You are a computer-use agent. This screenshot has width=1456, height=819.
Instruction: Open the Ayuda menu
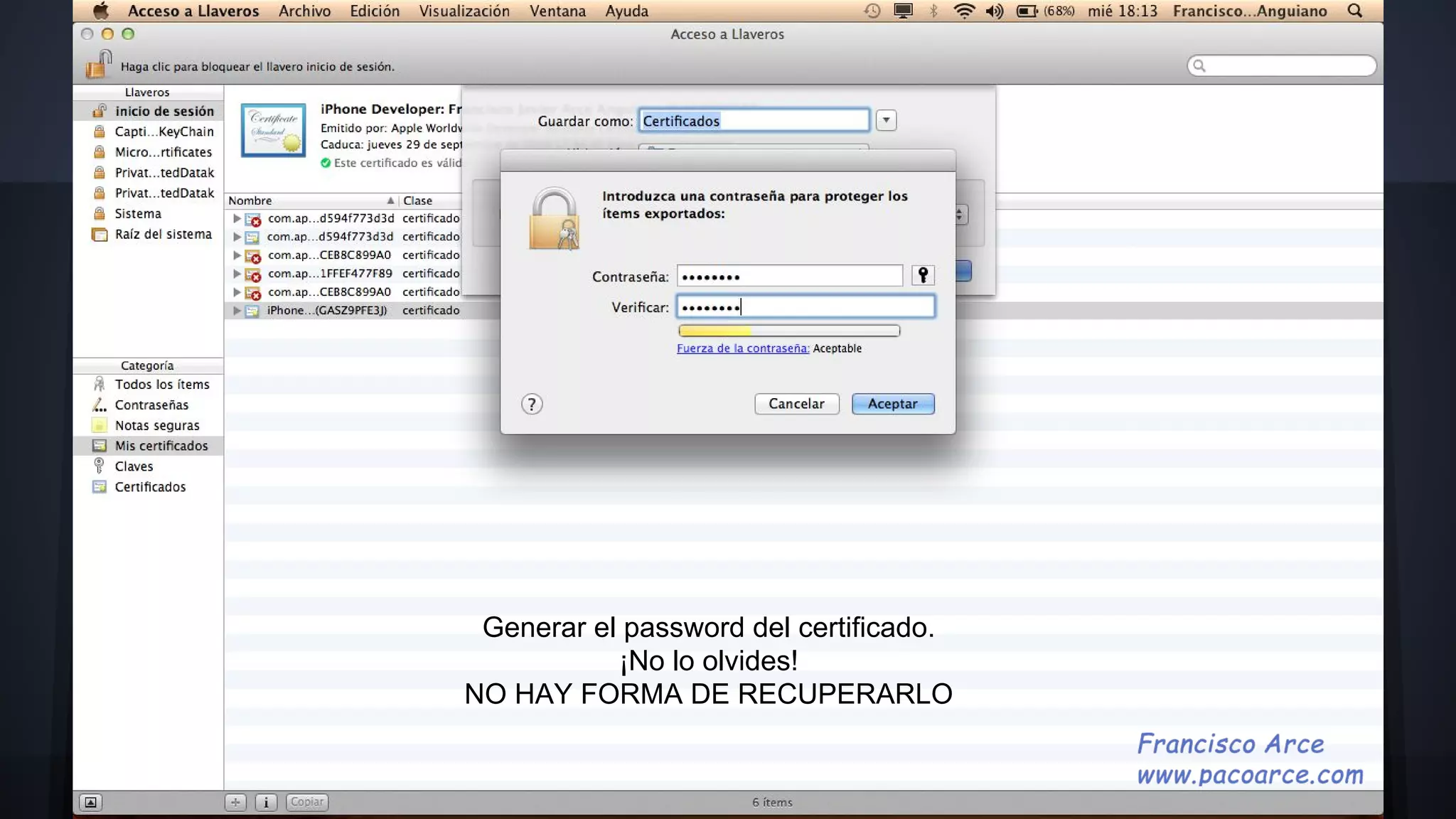tap(626, 11)
